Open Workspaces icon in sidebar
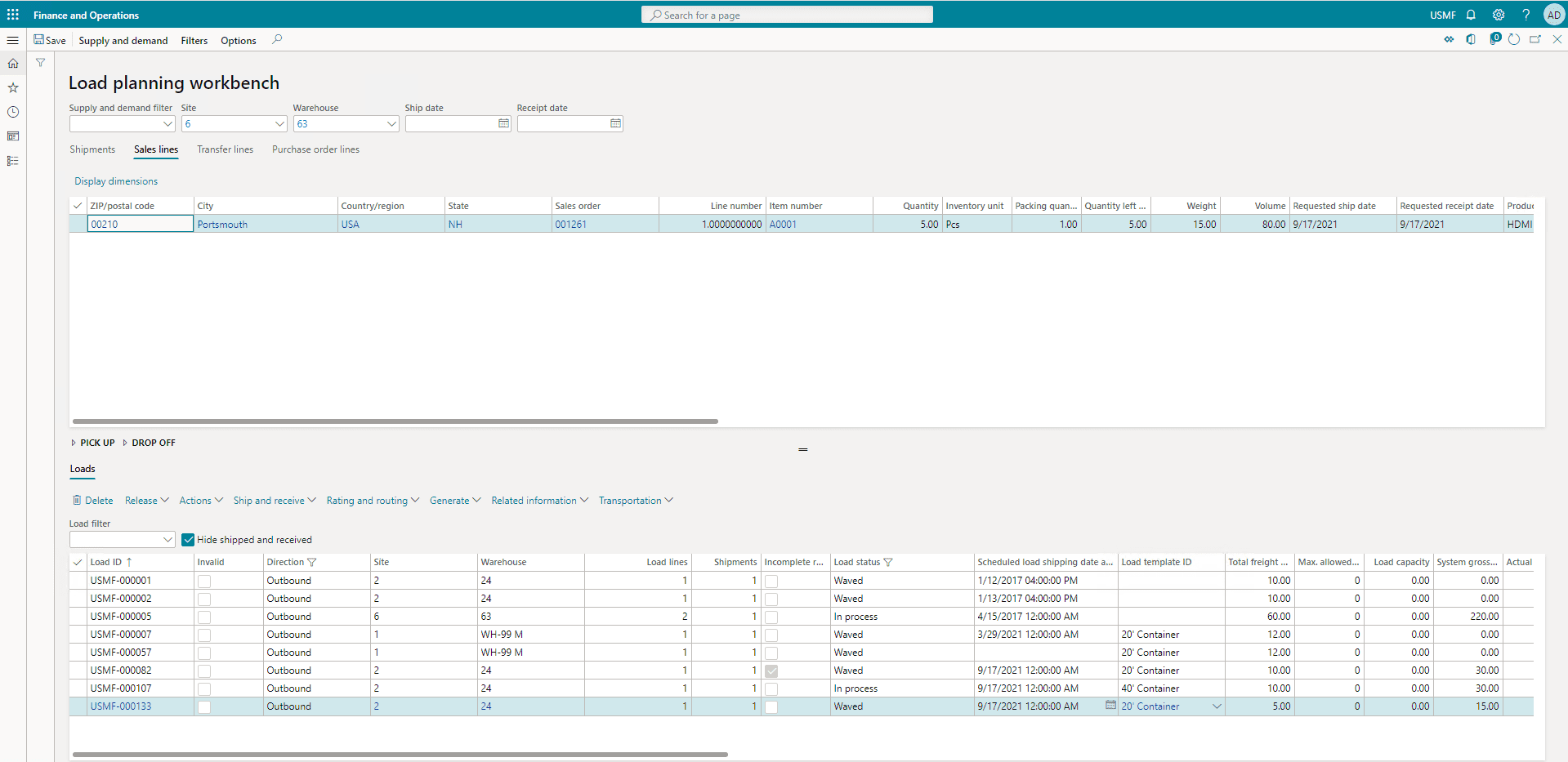The image size is (1568, 762). [13, 136]
